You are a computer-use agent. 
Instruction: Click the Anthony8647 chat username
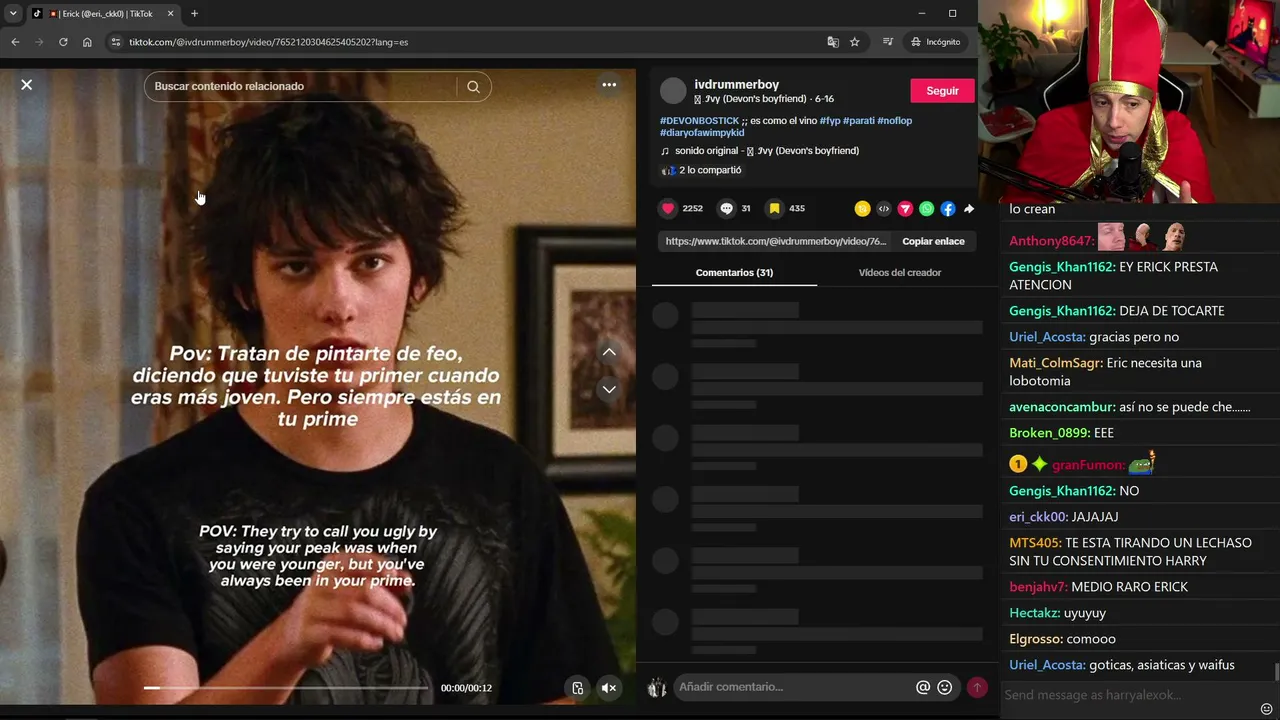point(1051,241)
